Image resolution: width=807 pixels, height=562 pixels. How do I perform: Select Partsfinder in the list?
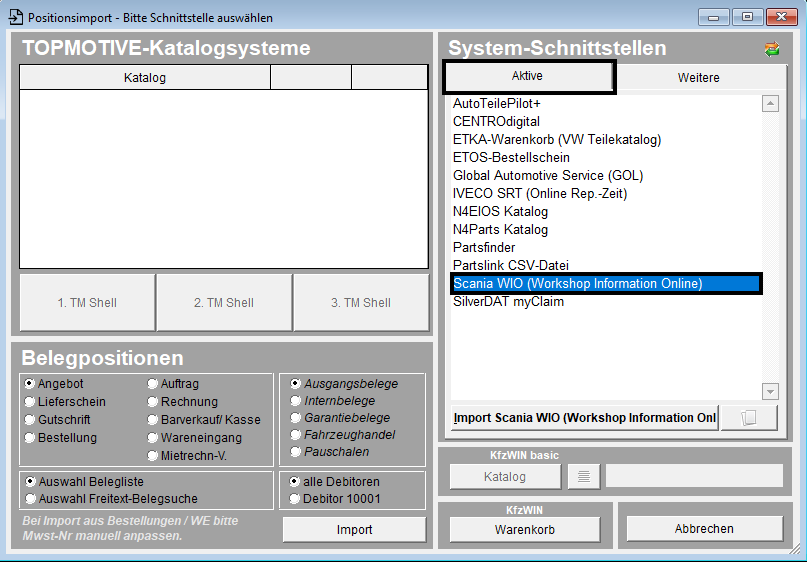click(606, 248)
